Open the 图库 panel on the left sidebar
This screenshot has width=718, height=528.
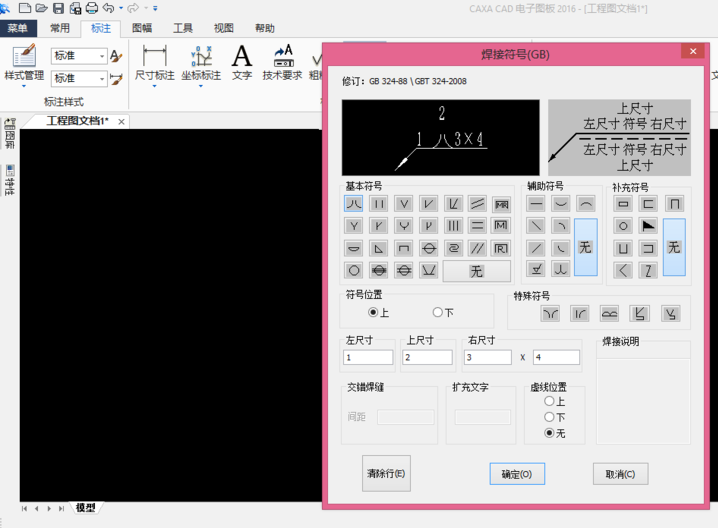(10, 133)
